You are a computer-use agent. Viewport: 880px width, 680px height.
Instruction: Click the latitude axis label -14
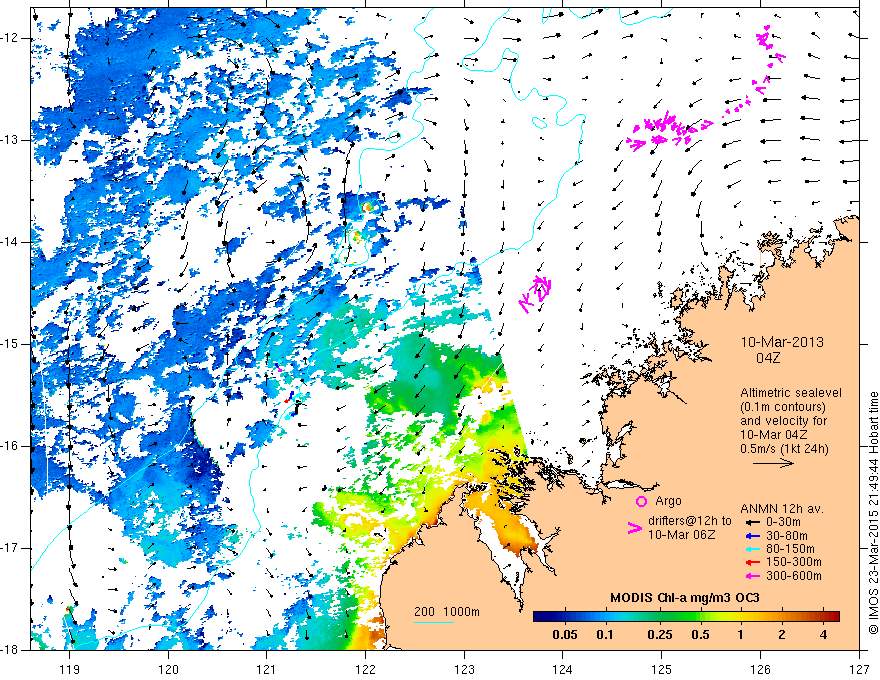point(10,242)
